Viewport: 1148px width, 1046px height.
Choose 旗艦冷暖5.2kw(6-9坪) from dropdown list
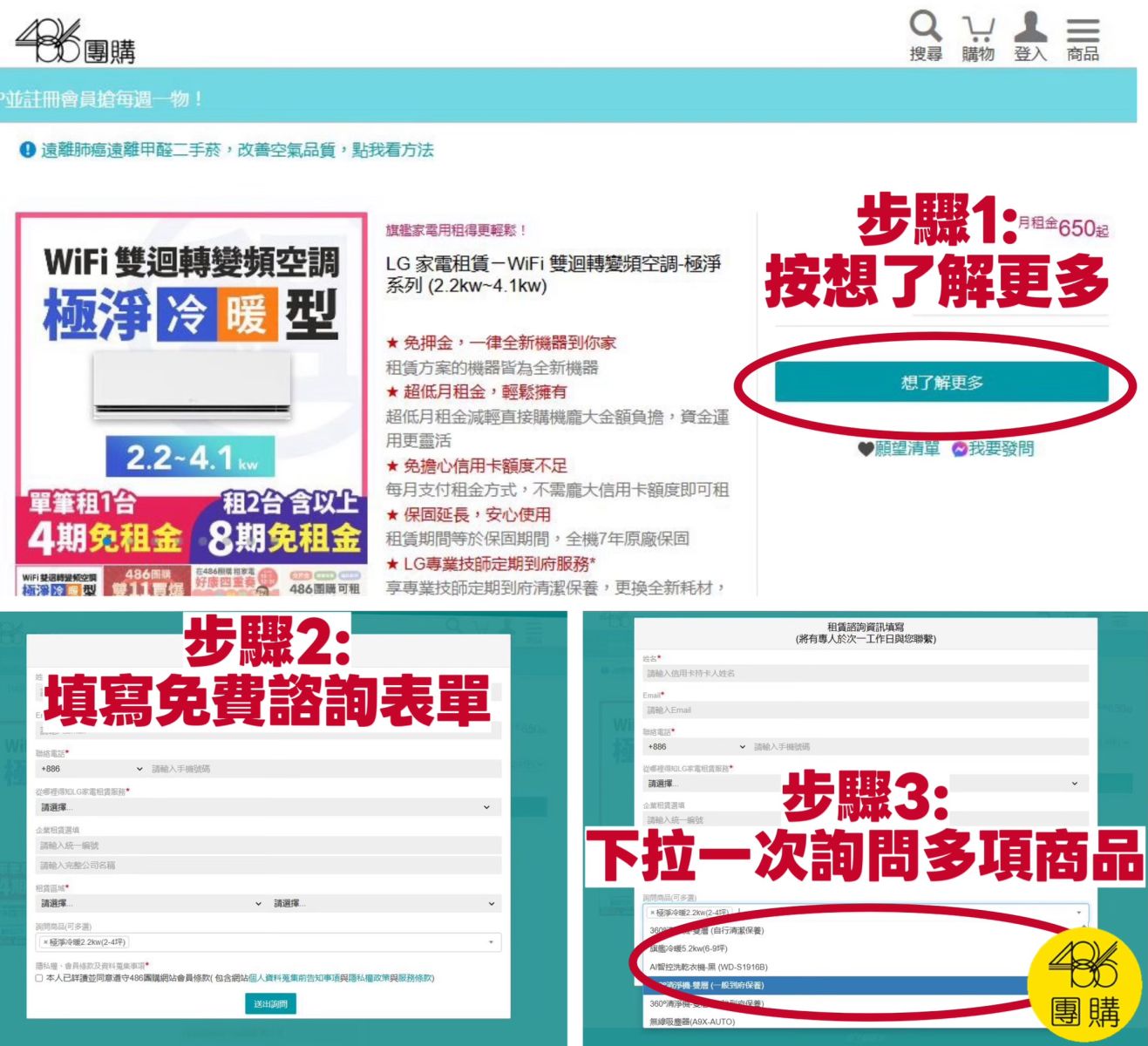689,948
